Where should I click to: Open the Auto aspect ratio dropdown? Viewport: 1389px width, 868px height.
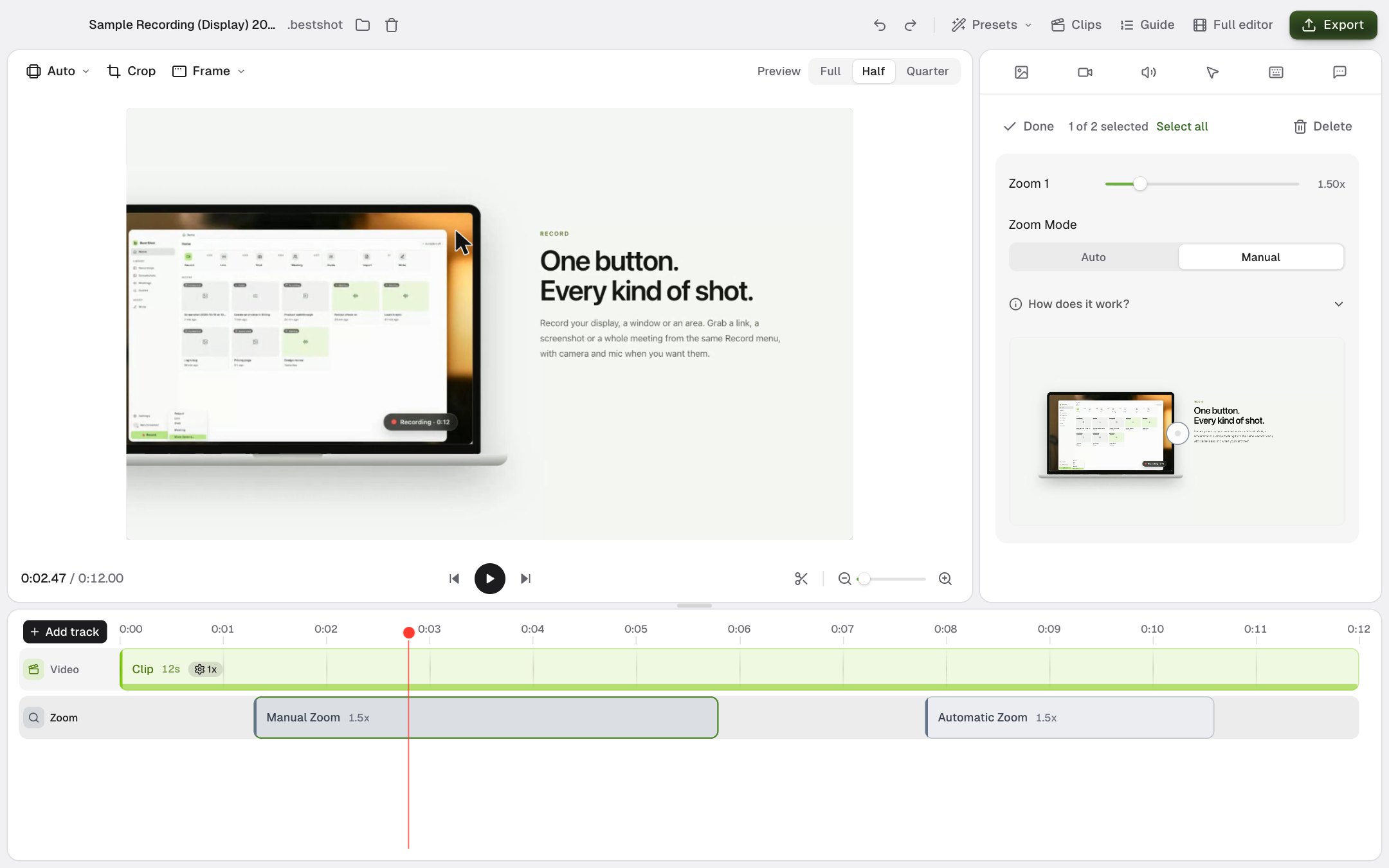[x=58, y=71]
